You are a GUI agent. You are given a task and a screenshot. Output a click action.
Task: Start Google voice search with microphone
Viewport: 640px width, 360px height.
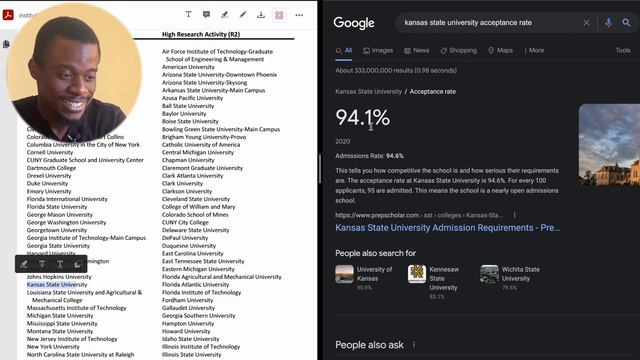point(608,23)
